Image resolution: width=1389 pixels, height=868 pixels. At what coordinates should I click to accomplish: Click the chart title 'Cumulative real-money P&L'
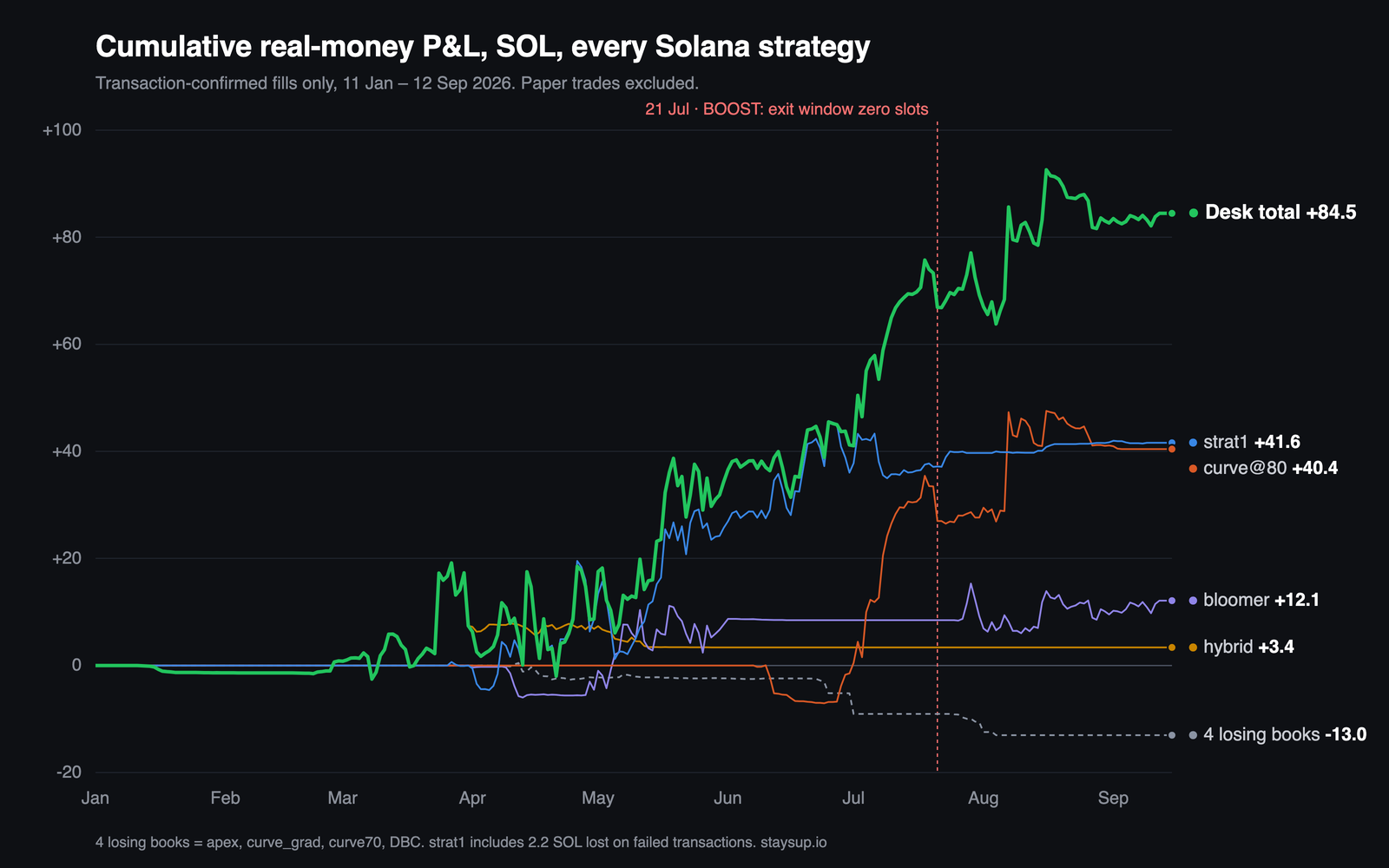tap(483, 47)
